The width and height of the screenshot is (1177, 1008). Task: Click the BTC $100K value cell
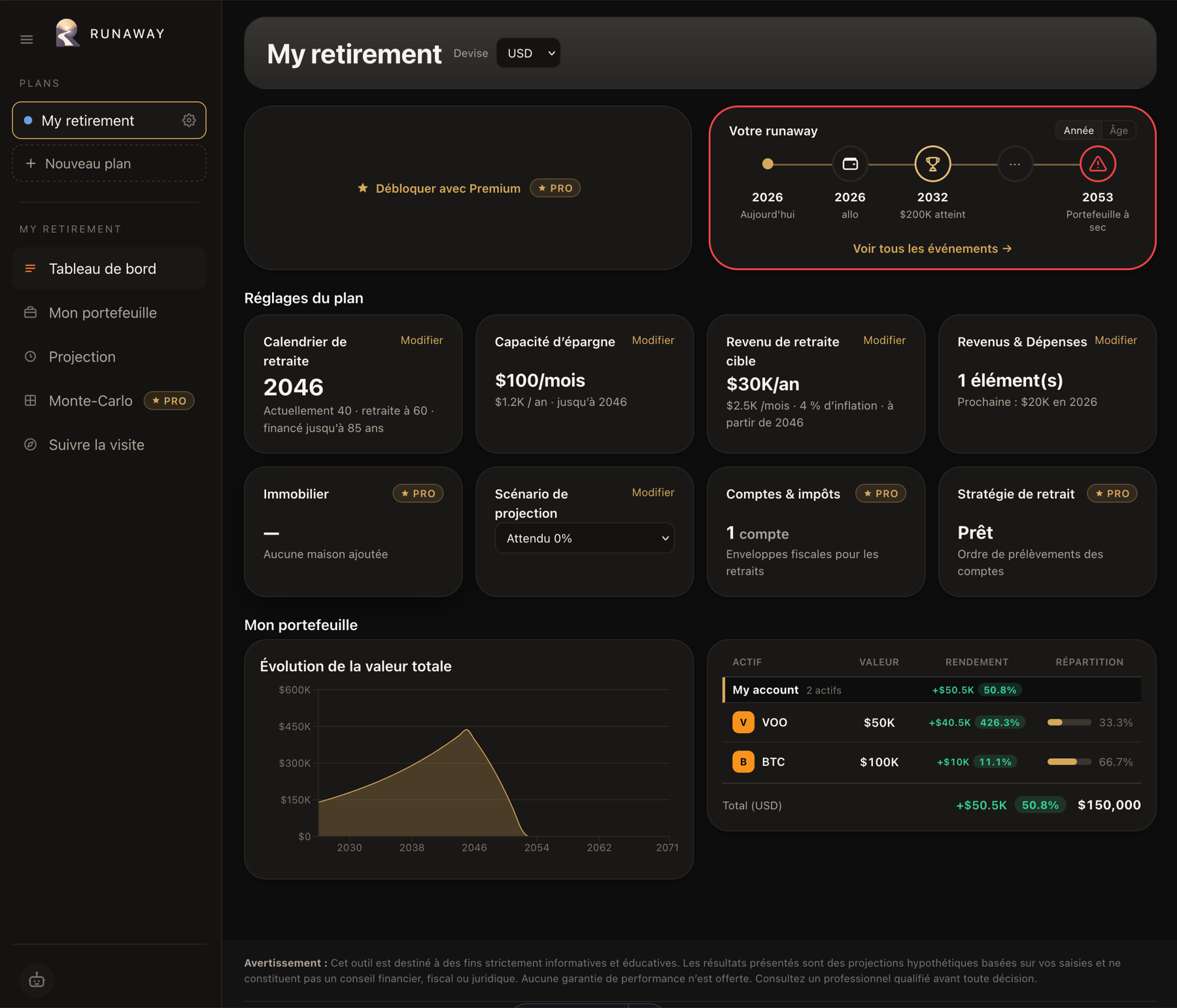pos(879,762)
